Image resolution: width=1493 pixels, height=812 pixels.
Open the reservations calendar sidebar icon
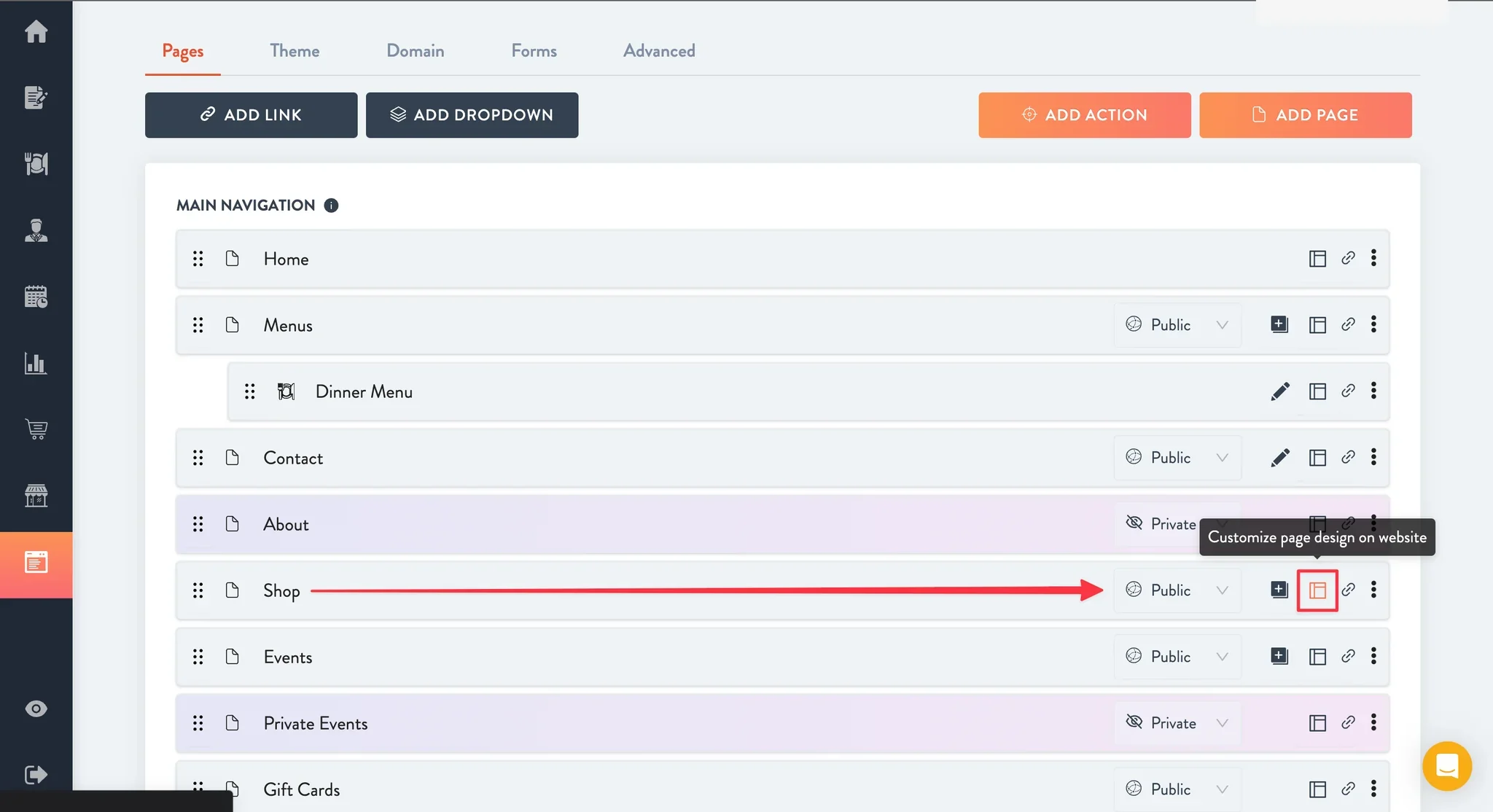click(36, 297)
